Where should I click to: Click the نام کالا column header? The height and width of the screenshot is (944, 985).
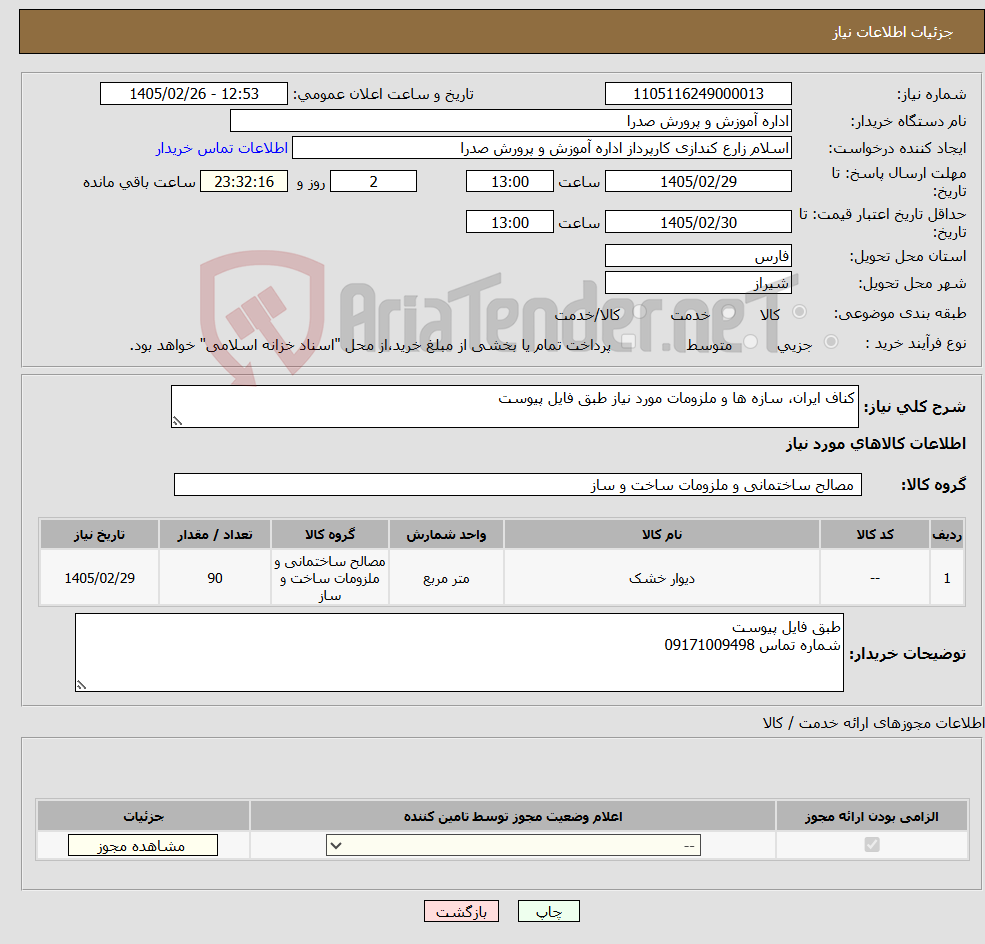pos(661,534)
